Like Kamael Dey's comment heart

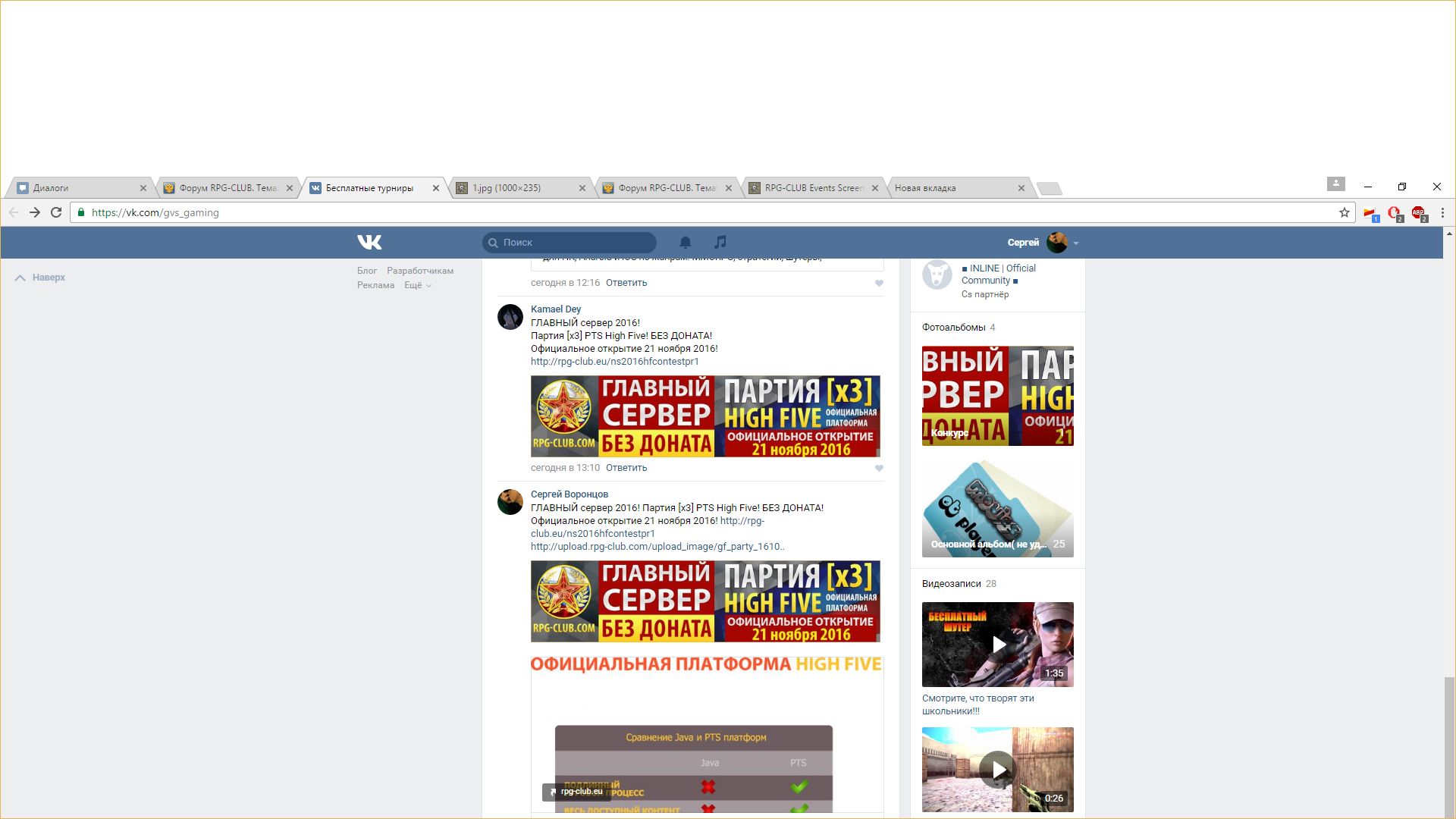tap(879, 468)
